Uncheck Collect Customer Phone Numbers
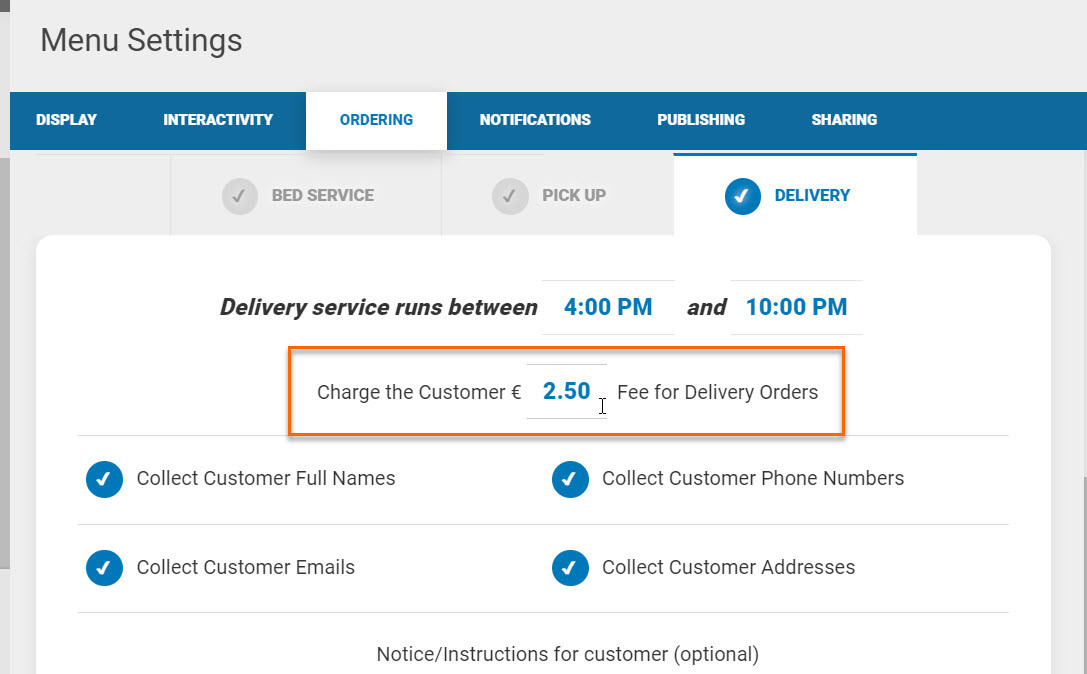 tap(570, 479)
